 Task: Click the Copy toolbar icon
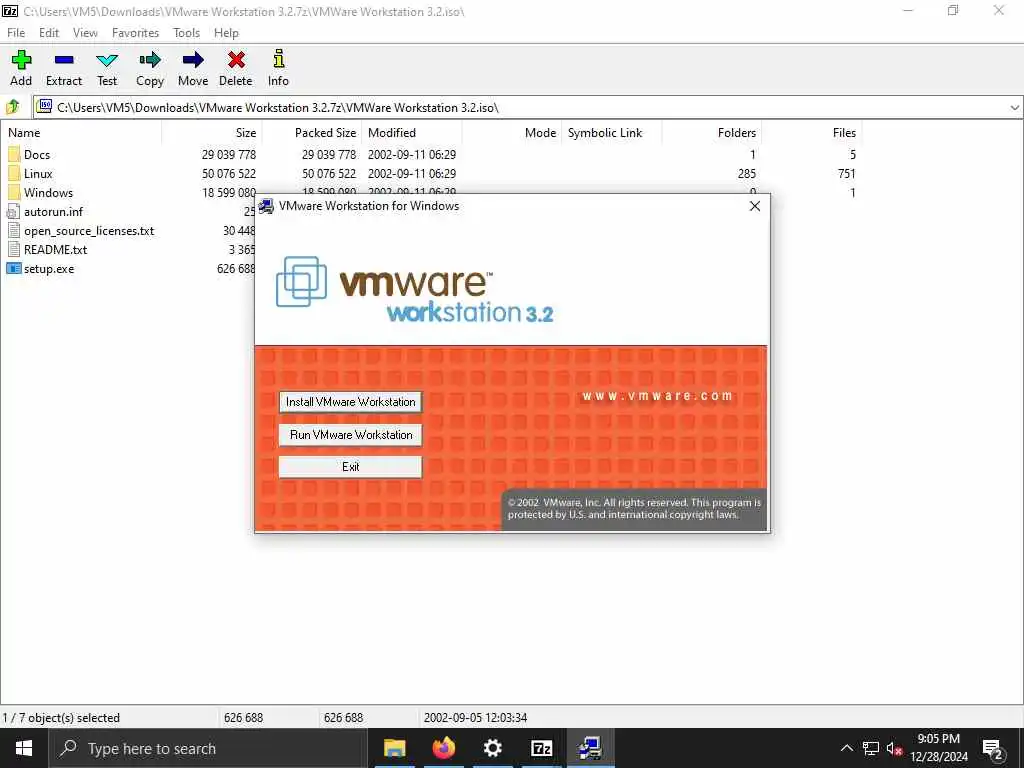[x=150, y=60]
